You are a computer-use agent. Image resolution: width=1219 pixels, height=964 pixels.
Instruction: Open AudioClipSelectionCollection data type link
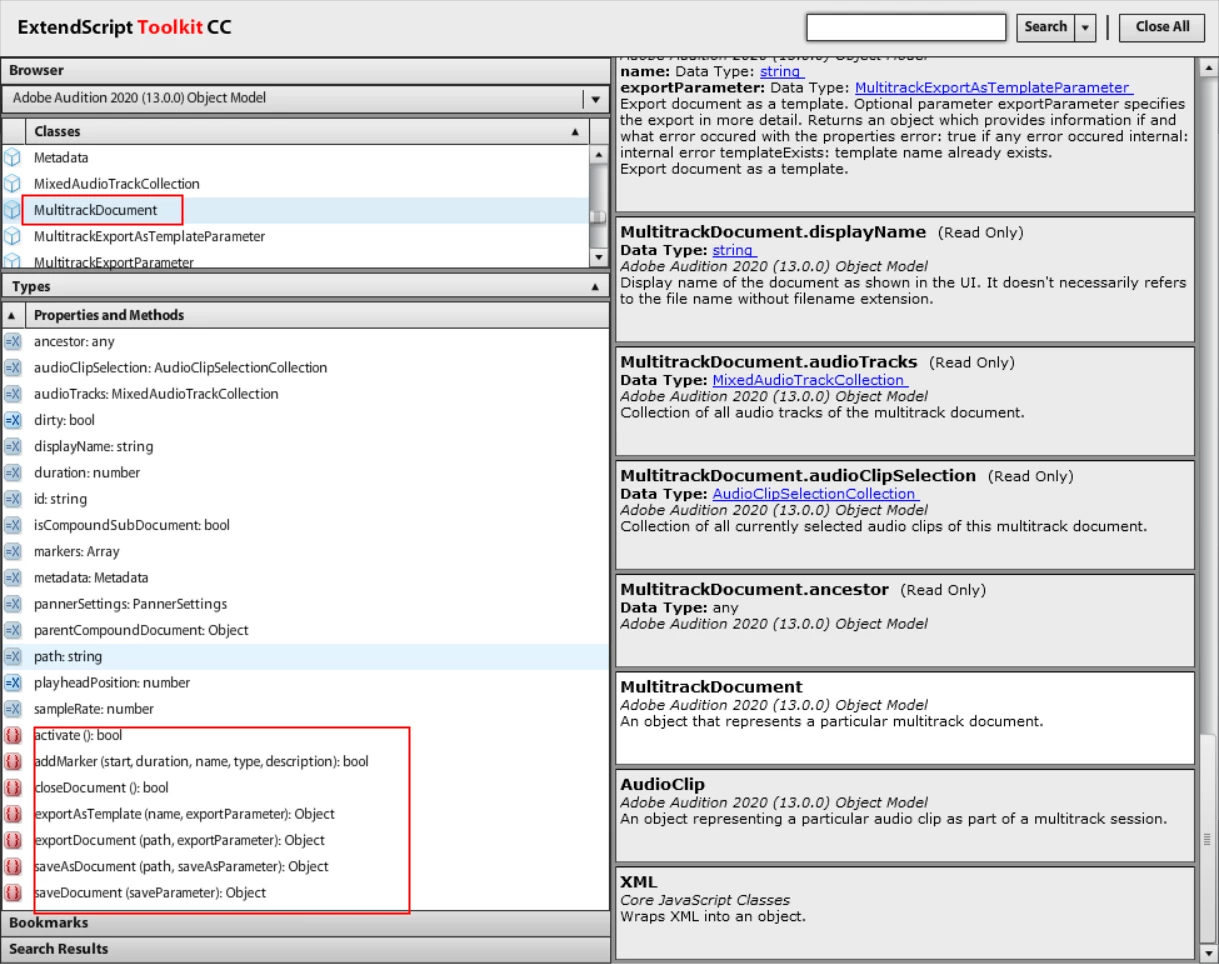pos(815,494)
